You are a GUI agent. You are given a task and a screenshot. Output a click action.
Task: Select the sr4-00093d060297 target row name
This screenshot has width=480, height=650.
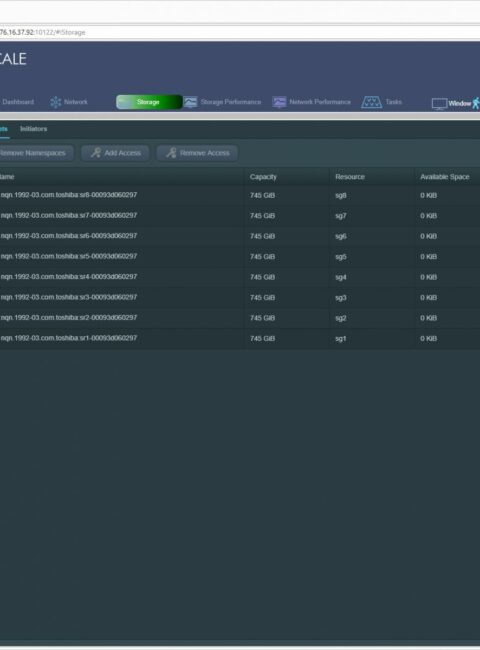click(69, 276)
